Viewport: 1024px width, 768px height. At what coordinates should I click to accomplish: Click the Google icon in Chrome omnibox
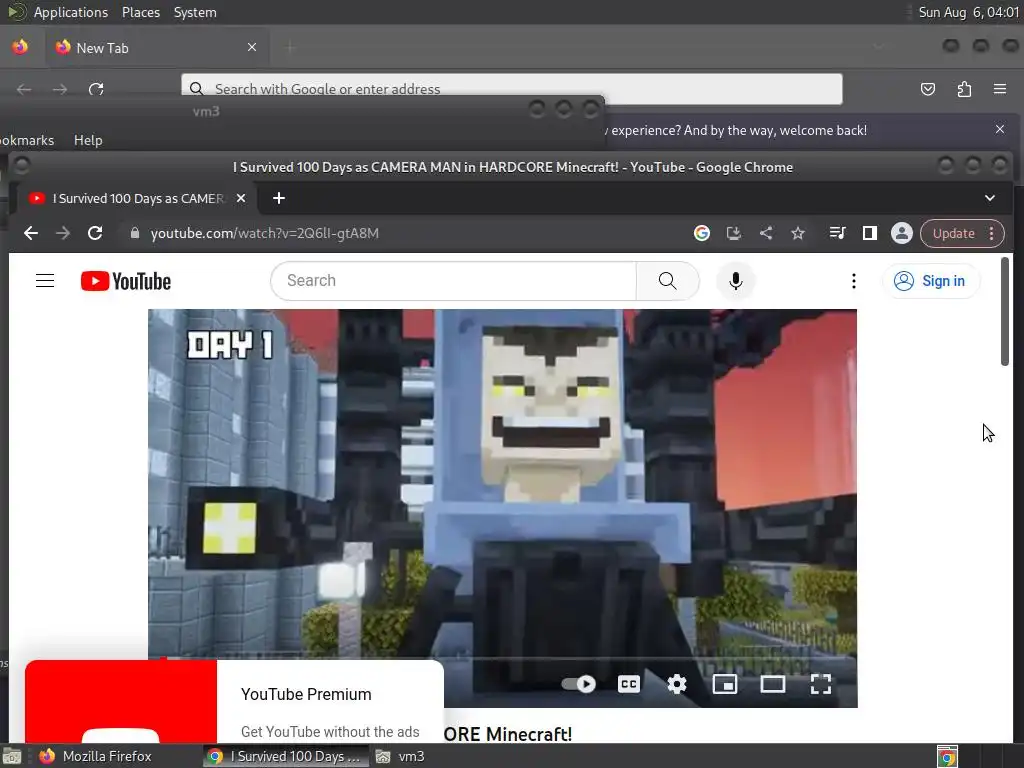(702, 233)
